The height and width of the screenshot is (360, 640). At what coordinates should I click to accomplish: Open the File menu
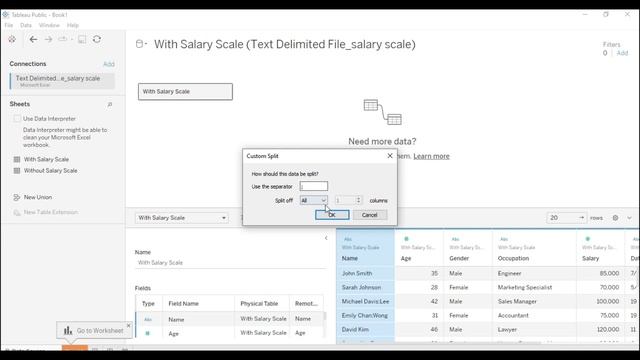[x=9, y=25]
